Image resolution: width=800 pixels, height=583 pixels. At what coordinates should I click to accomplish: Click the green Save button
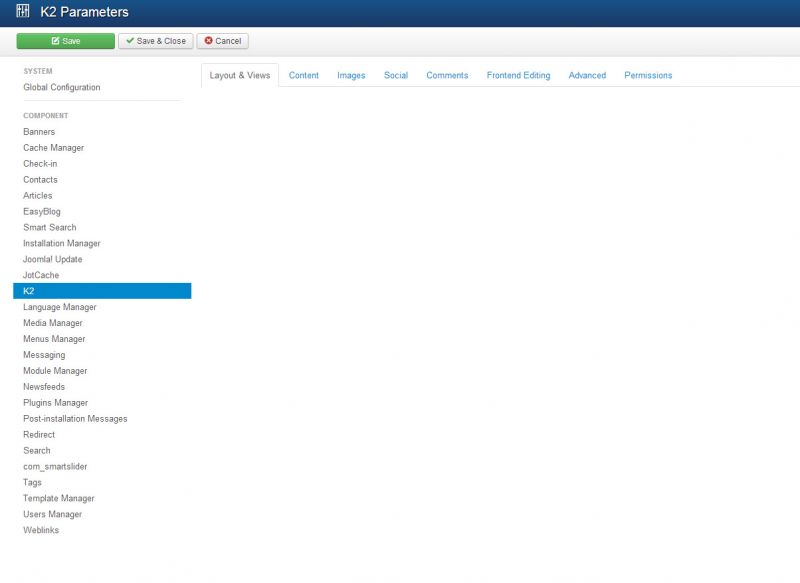pos(65,41)
